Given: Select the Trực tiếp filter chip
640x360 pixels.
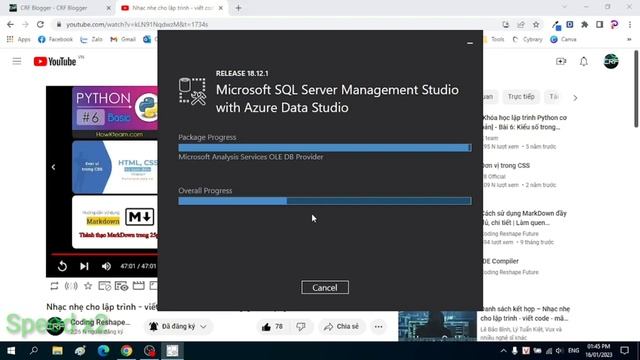Looking at the screenshot, I should point(521,97).
